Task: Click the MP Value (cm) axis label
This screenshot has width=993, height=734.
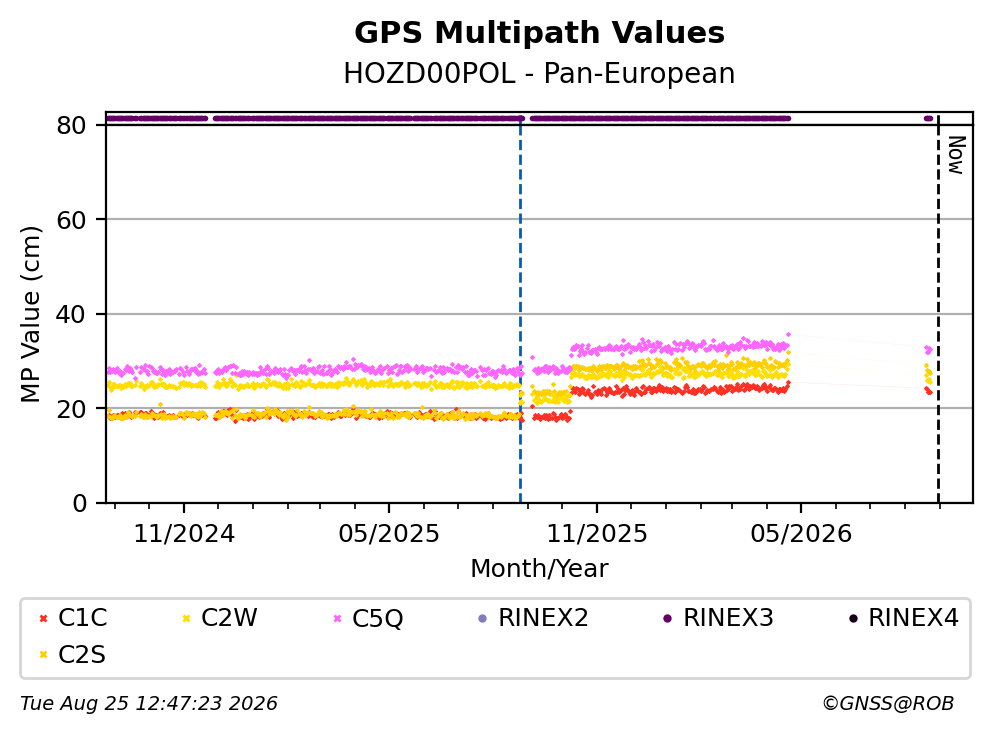Action: [x=30, y=315]
